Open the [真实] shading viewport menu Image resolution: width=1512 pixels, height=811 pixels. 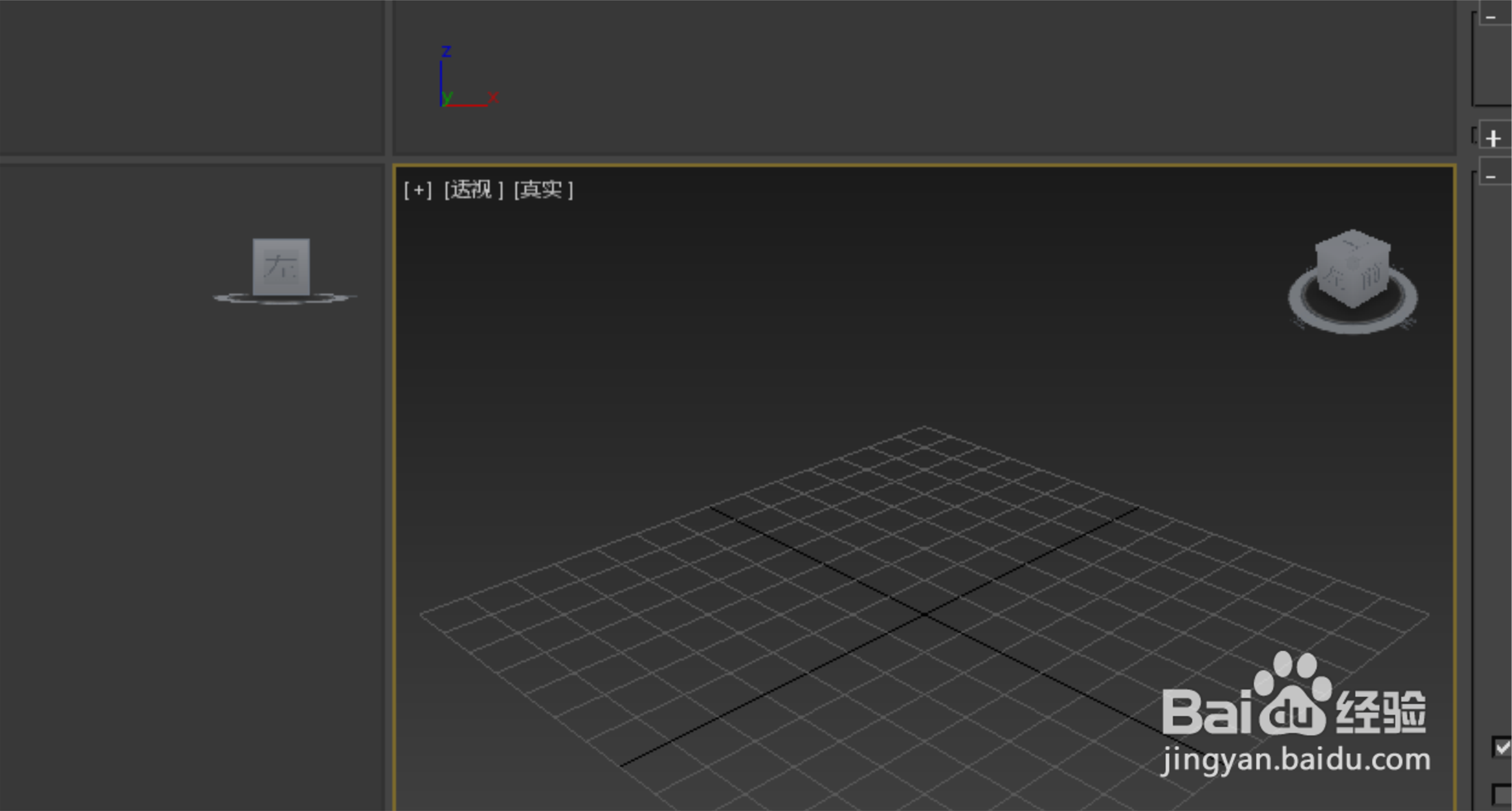pyautogui.click(x=544, y=190)
